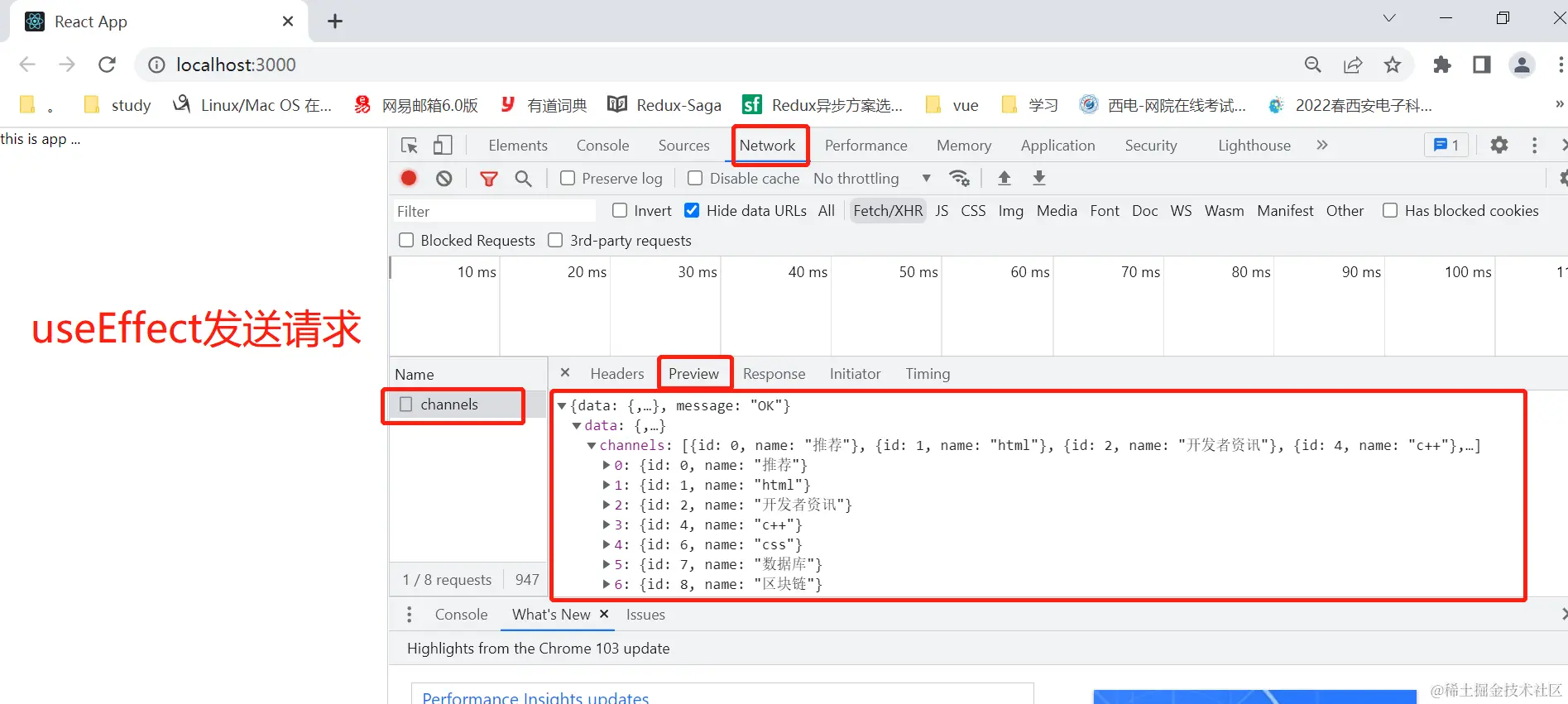
Task: Collapse the root response object
Action: (x=562, y=405)
